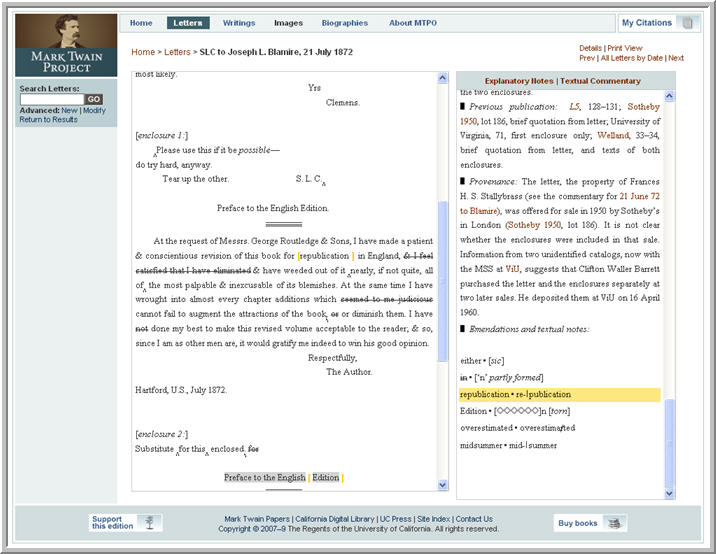Click notes pane scroll down arrow
The height and width of the screenshot is (554, 716).
point(669,493)
